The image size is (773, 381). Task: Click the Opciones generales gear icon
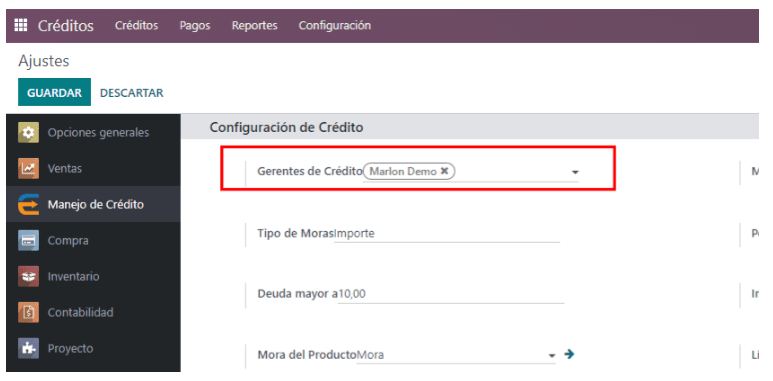tap(28, 133)
